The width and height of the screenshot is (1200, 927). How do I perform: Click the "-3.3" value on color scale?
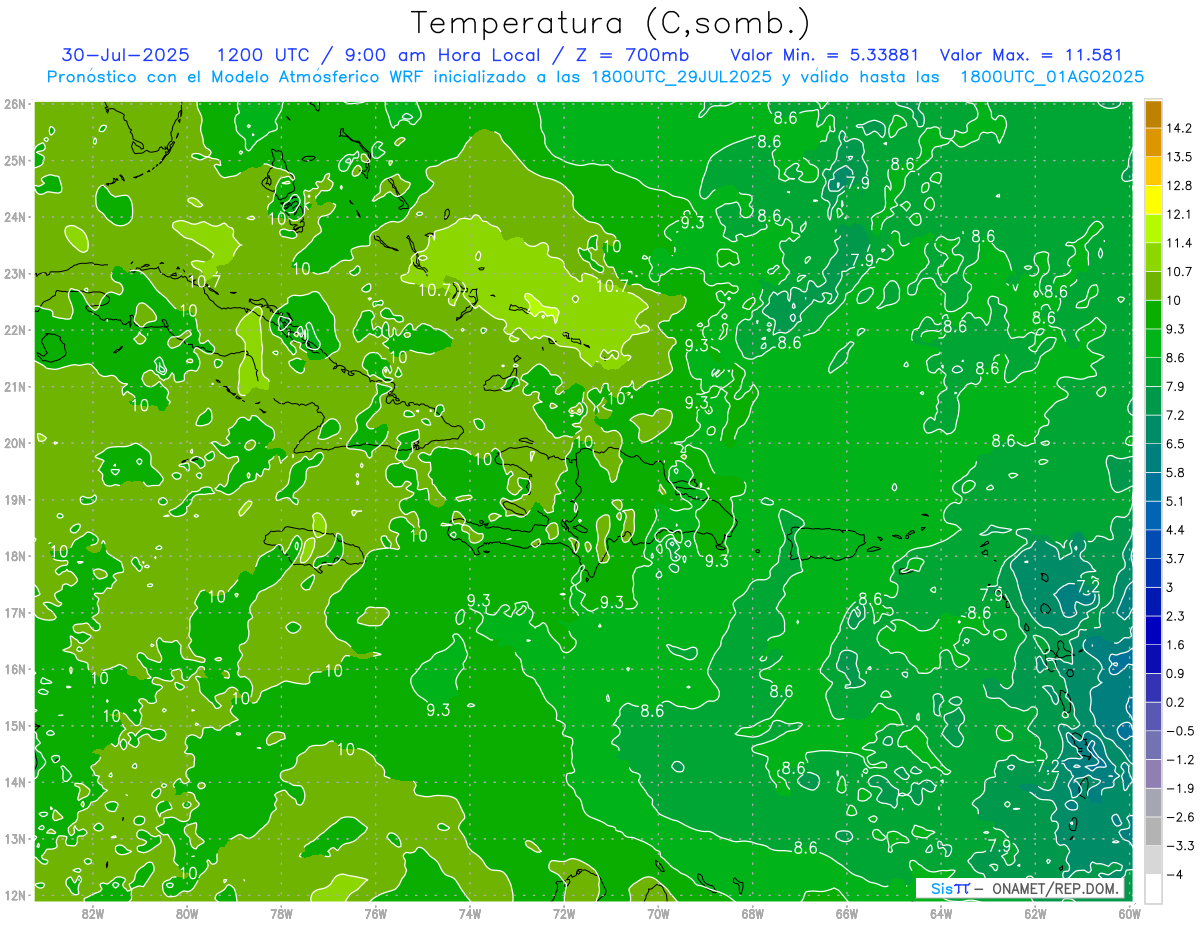click(x=1180, y=846)
